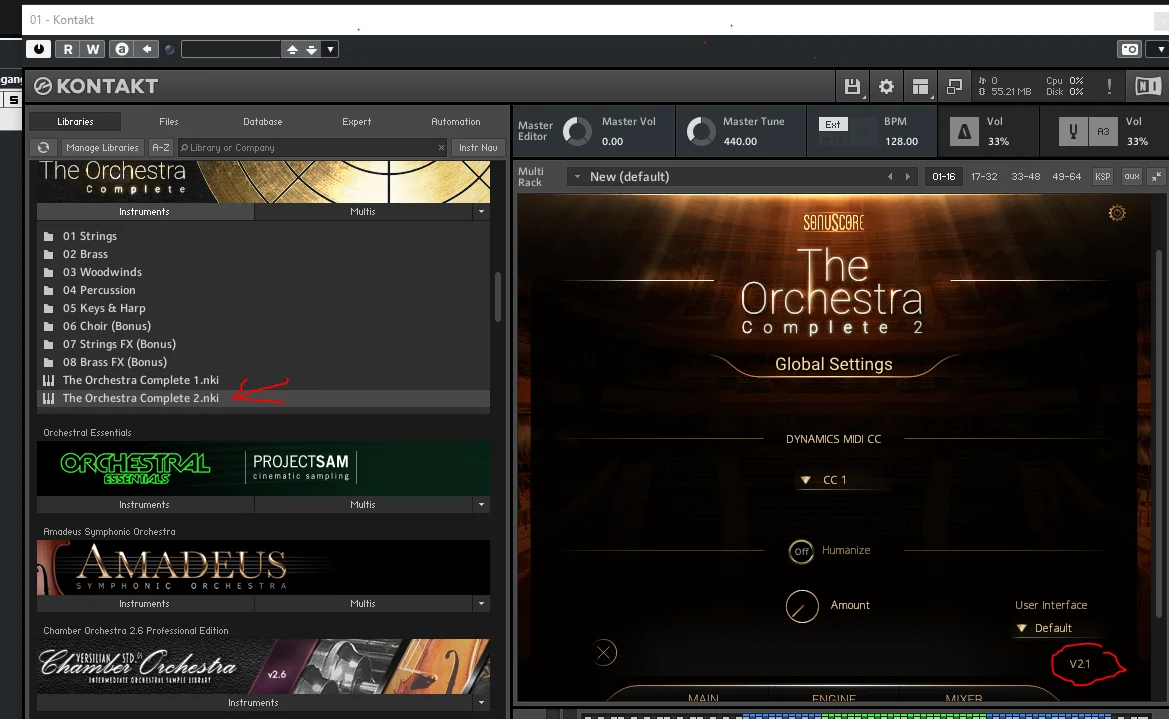Image resolution: width=1169 pixels, height=719 pixels.
Task: Click the Instr Nav button
Action: point(478,148)
